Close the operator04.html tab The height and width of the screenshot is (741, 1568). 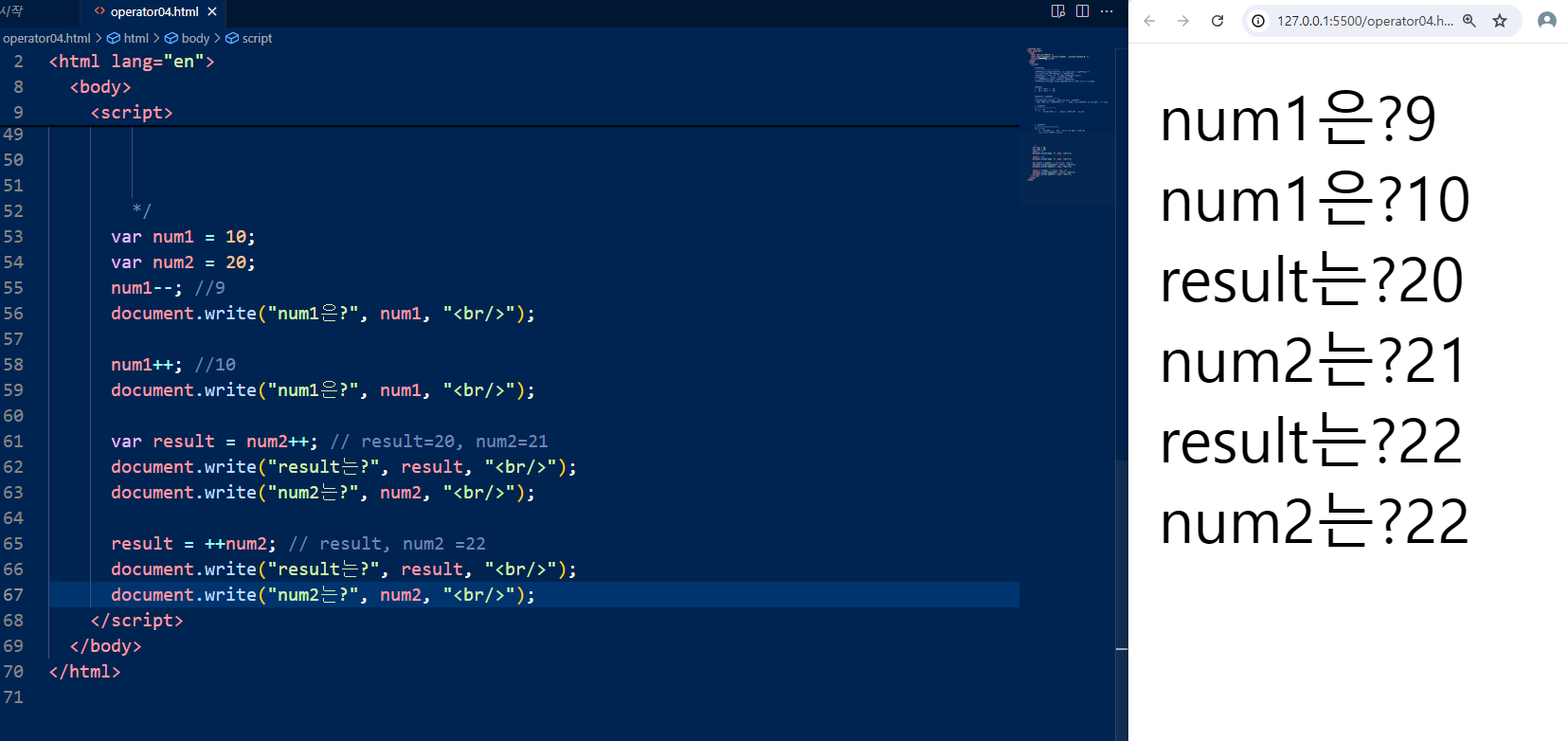[212, 12]
